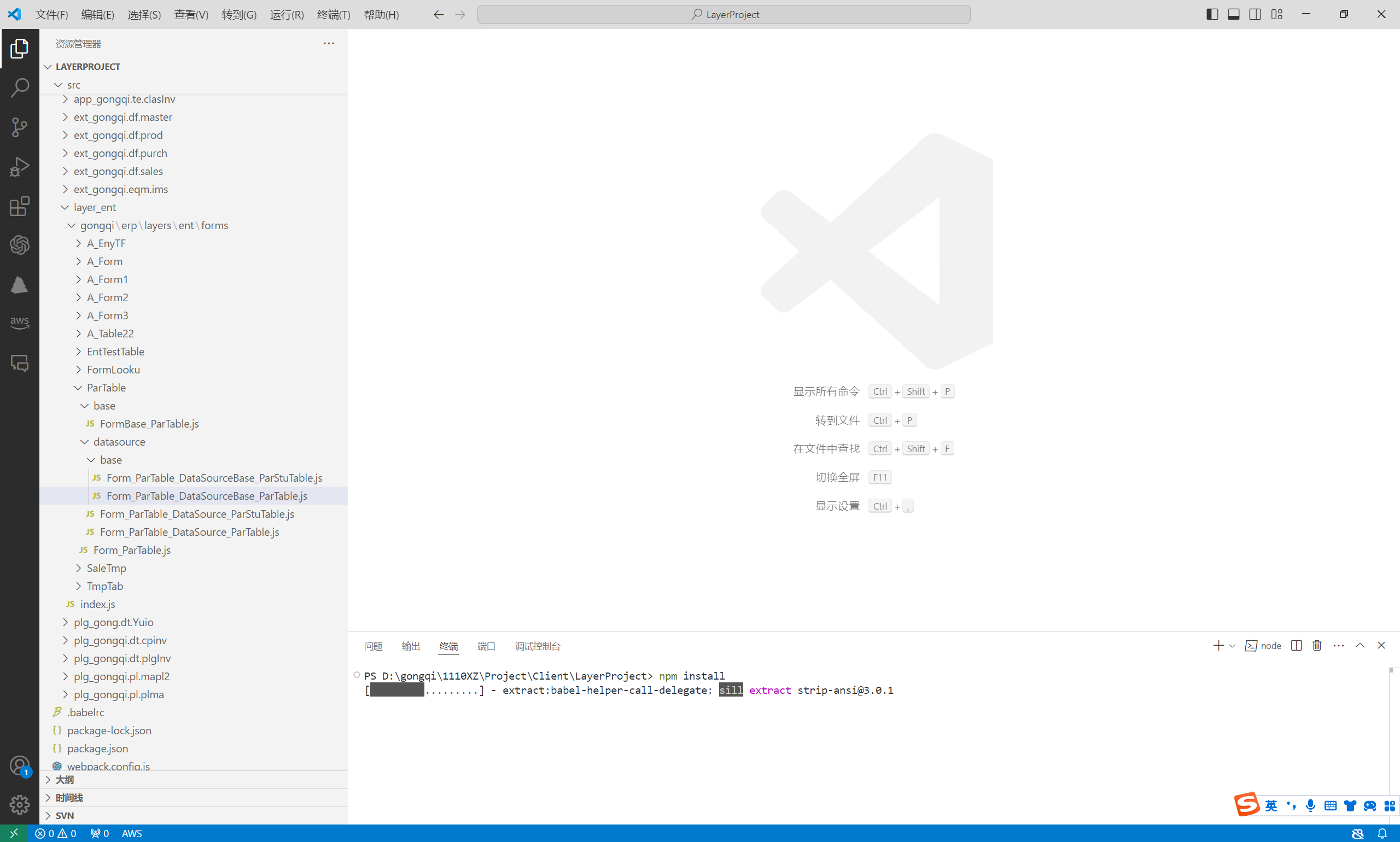Open Form_ParTable.js file

pyautogui.click(x=132, y=550)
